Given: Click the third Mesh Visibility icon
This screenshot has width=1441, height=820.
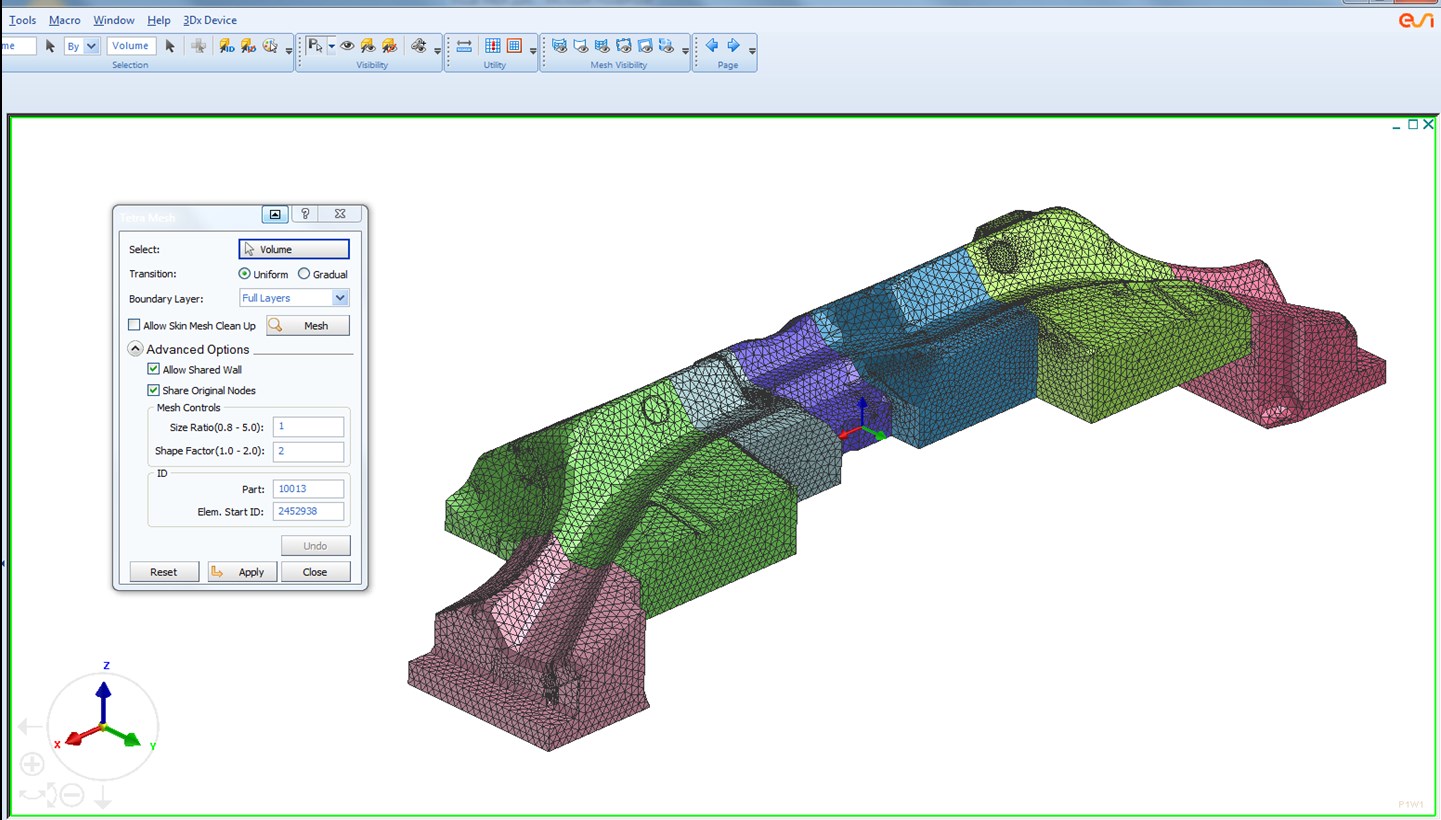Looking at the screenshot, I should 602,46.
